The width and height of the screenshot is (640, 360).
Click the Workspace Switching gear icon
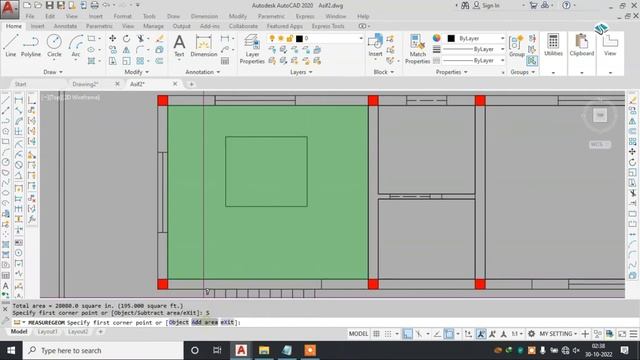click(x=531, y=334)
